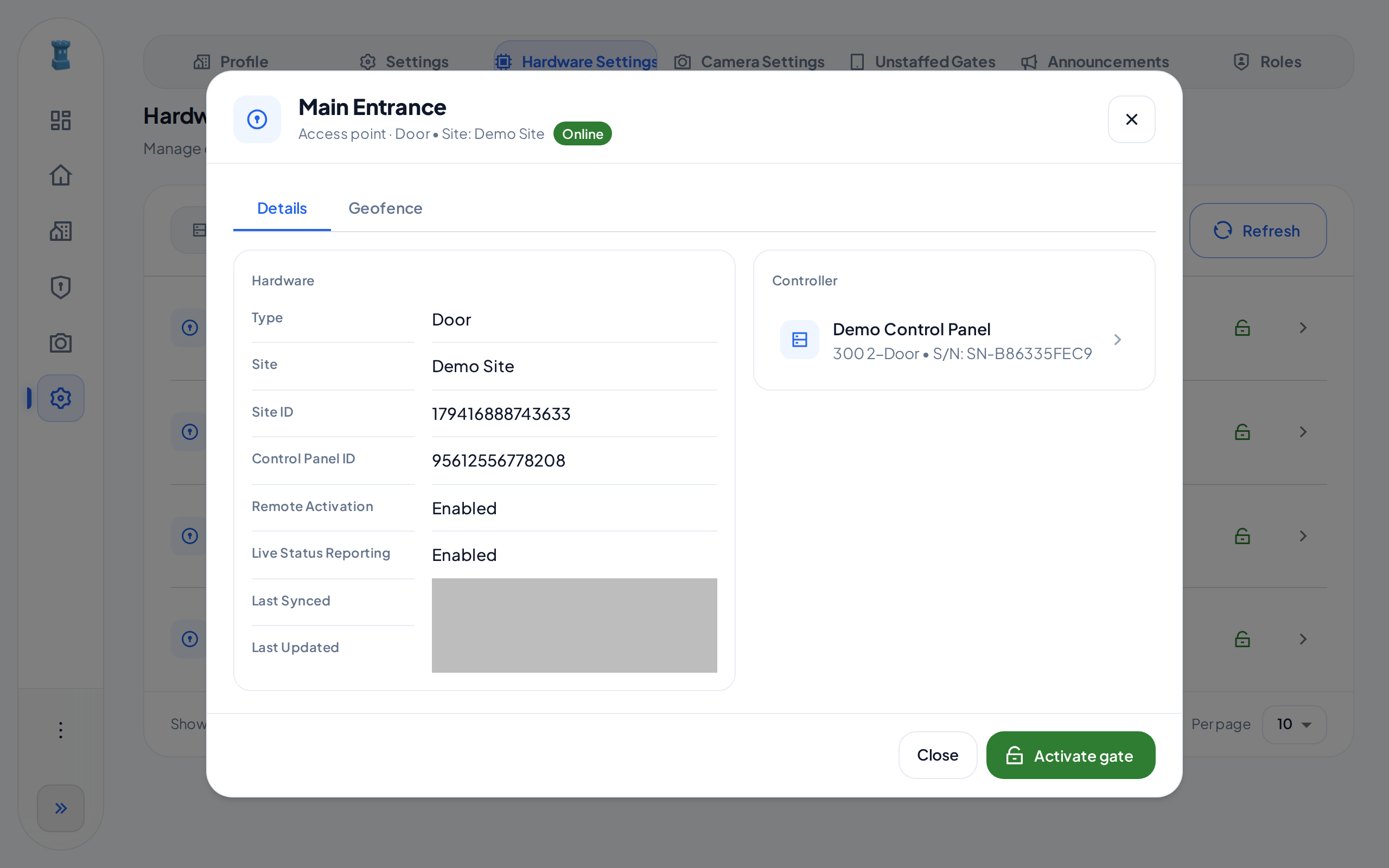This screenshot has width=1389, height=868.
Task: Click the Main Entrance access point icon
Action: pyautogui.click(x=257, y=119)
